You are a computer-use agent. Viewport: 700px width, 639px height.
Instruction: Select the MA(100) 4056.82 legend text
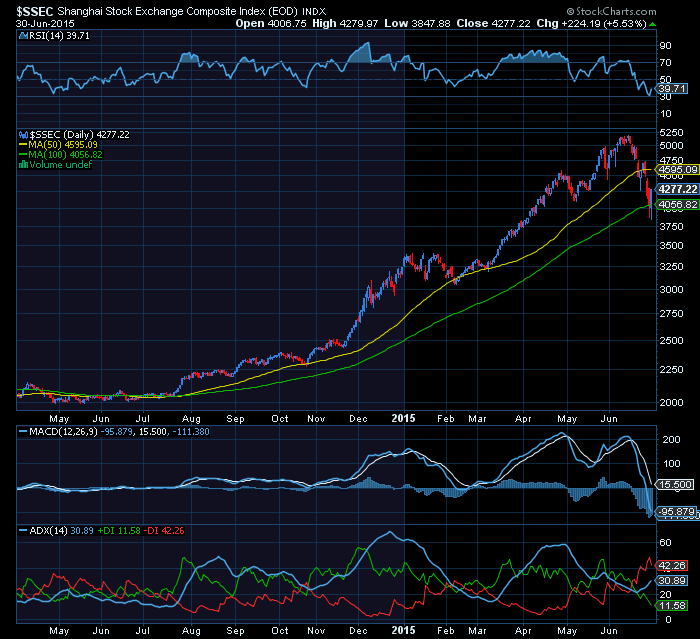coord(66,155)
